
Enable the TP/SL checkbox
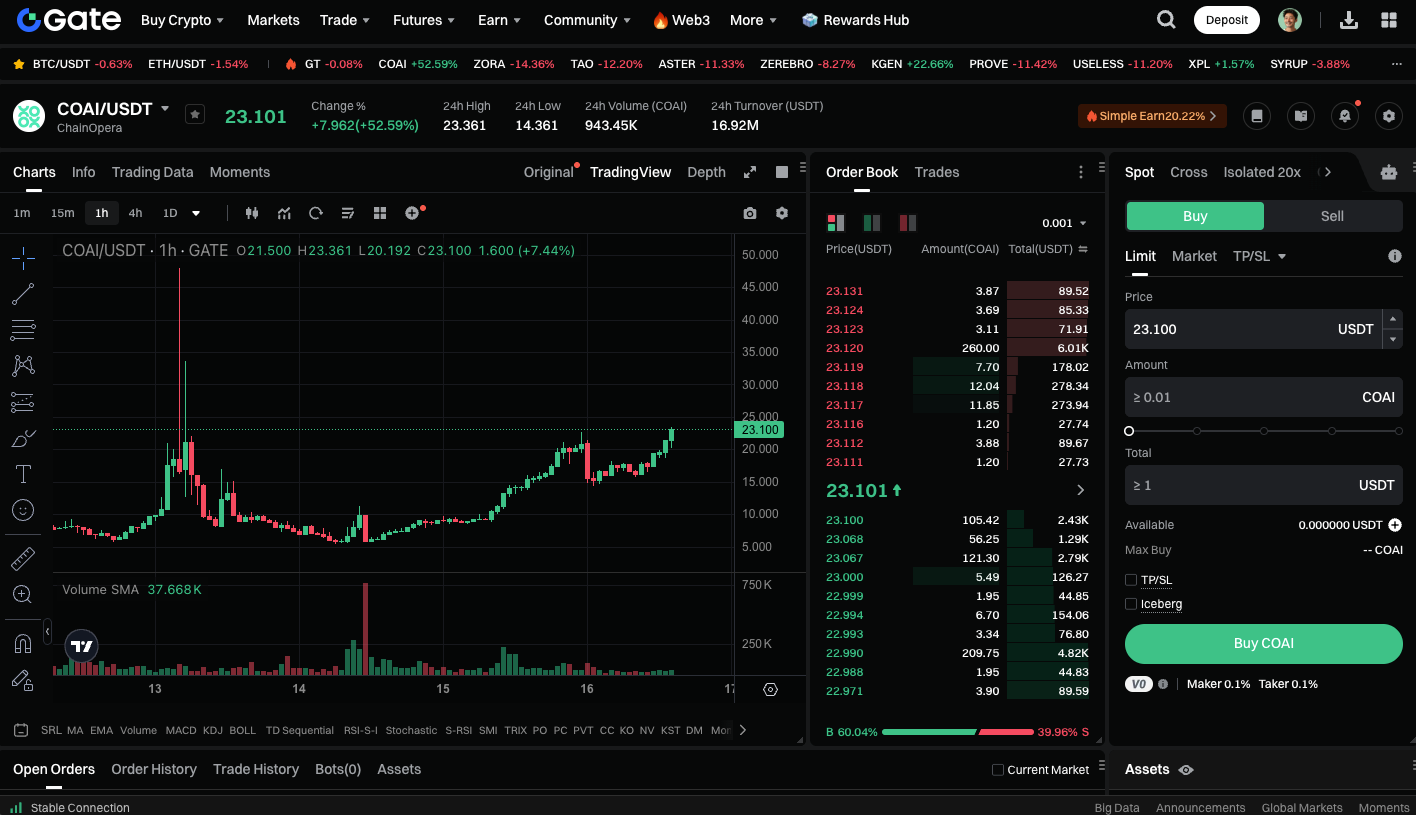(1131, 580)
